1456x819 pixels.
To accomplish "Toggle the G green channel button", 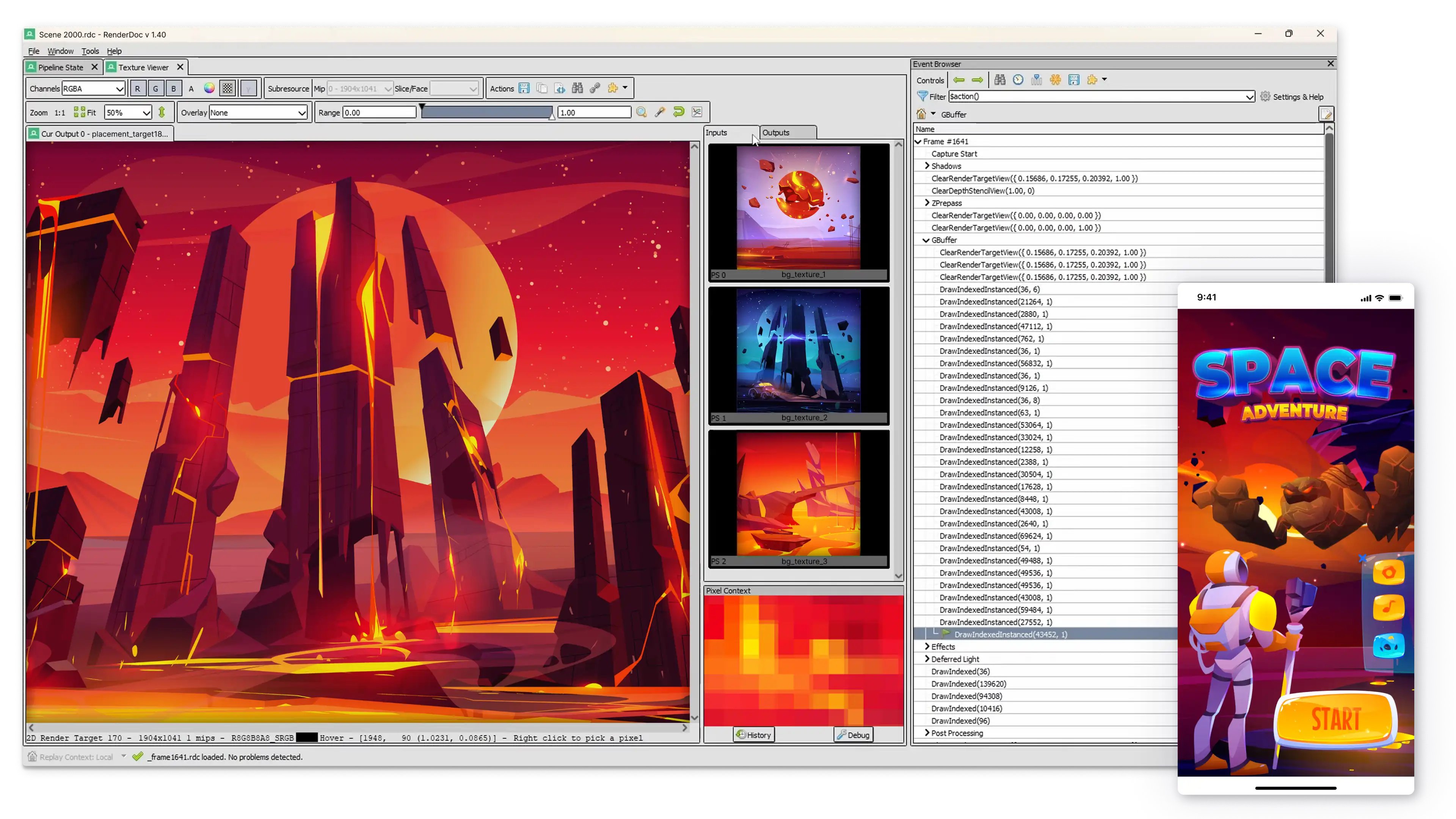I will point(155,88).
